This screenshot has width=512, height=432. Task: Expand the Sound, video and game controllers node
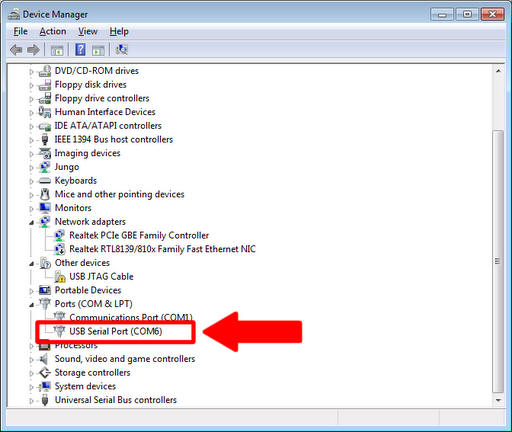[31, 360]
